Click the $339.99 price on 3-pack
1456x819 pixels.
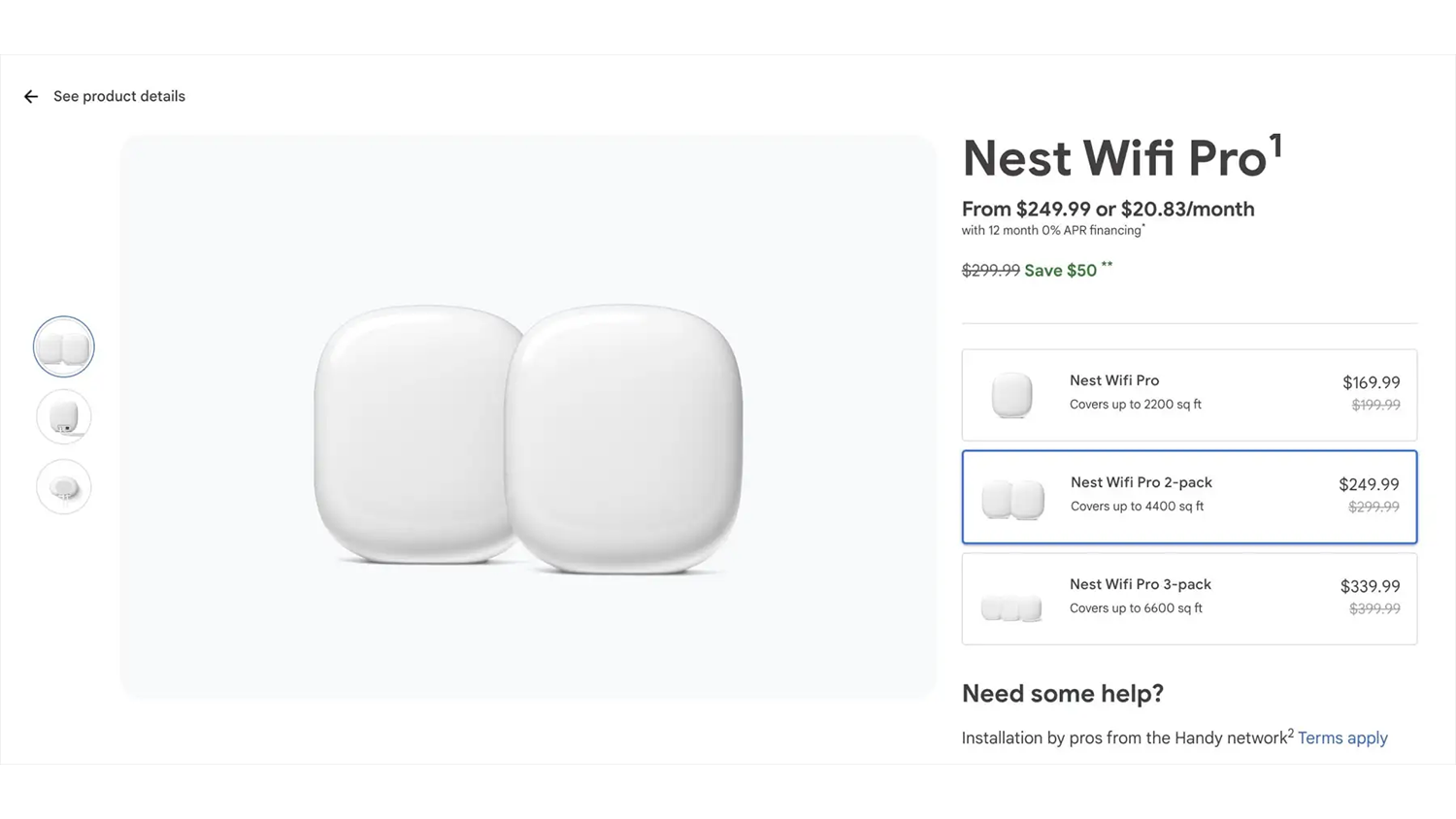1370,586
